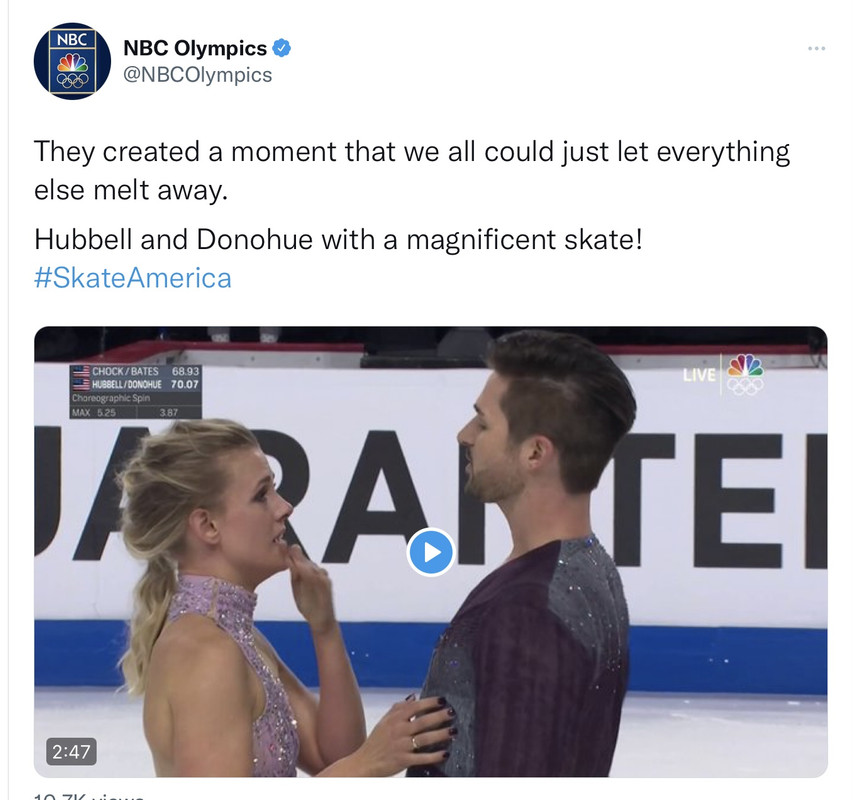Screen dimensions: 853x800
Task: Select the Chock/Bates 68.93 score row
Action: click(x=136, y=371)
